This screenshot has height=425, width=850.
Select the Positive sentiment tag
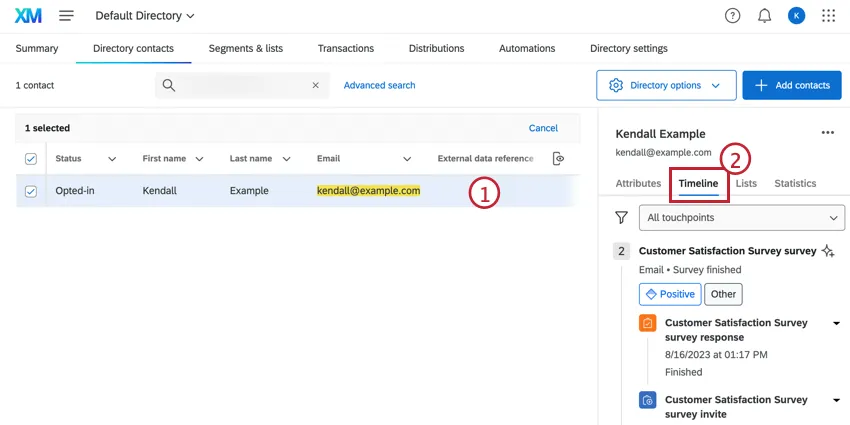[x=669, y=294]
